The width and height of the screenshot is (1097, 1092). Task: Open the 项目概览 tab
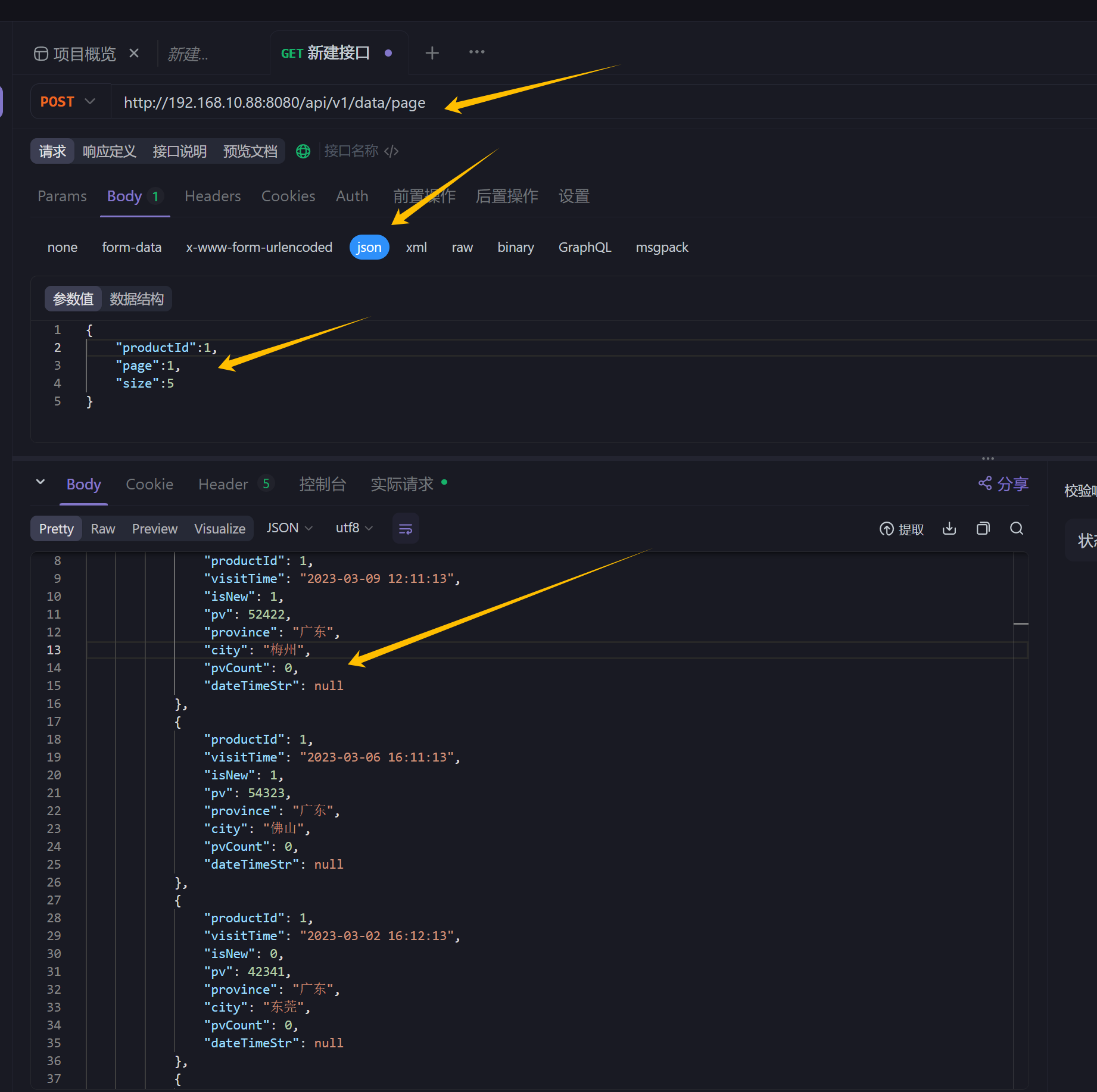pyautogui.click(x=75, y=54)
